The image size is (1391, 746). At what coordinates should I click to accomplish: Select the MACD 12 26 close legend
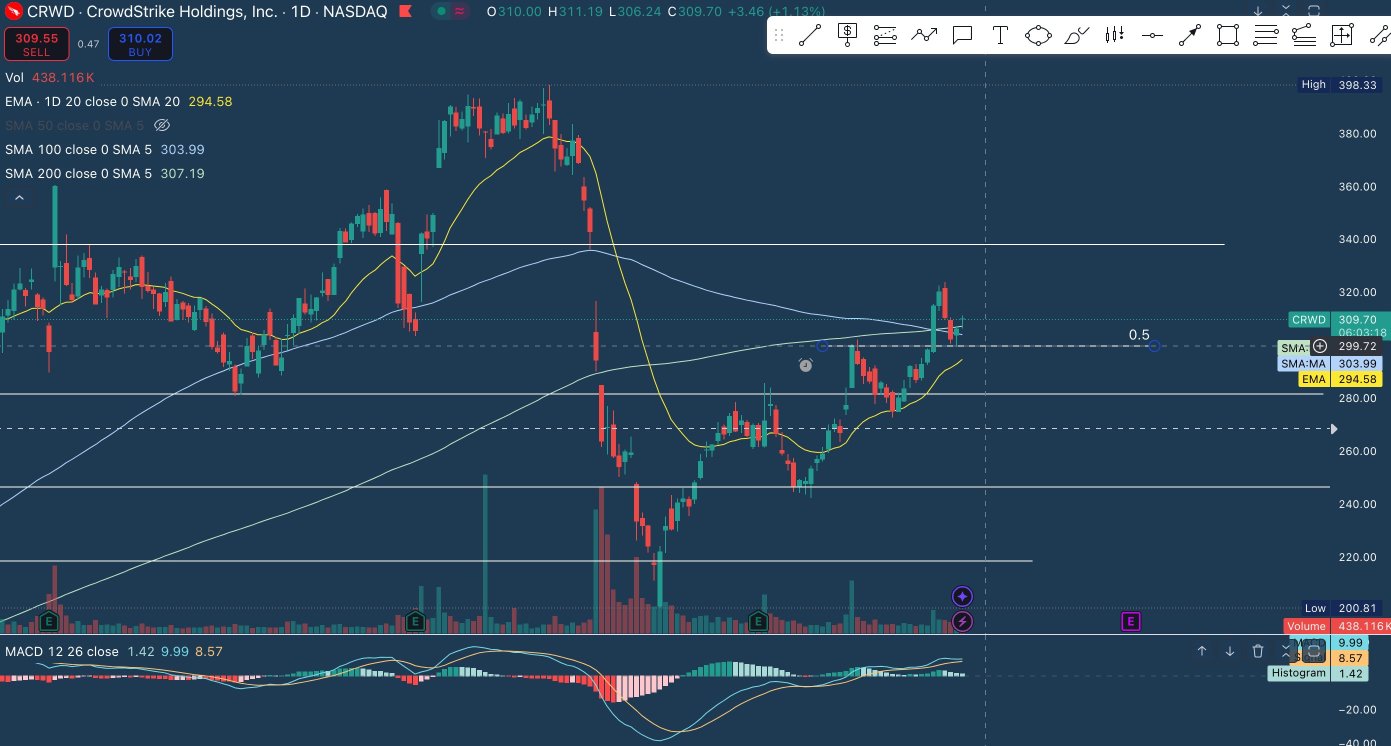(62, 652)
